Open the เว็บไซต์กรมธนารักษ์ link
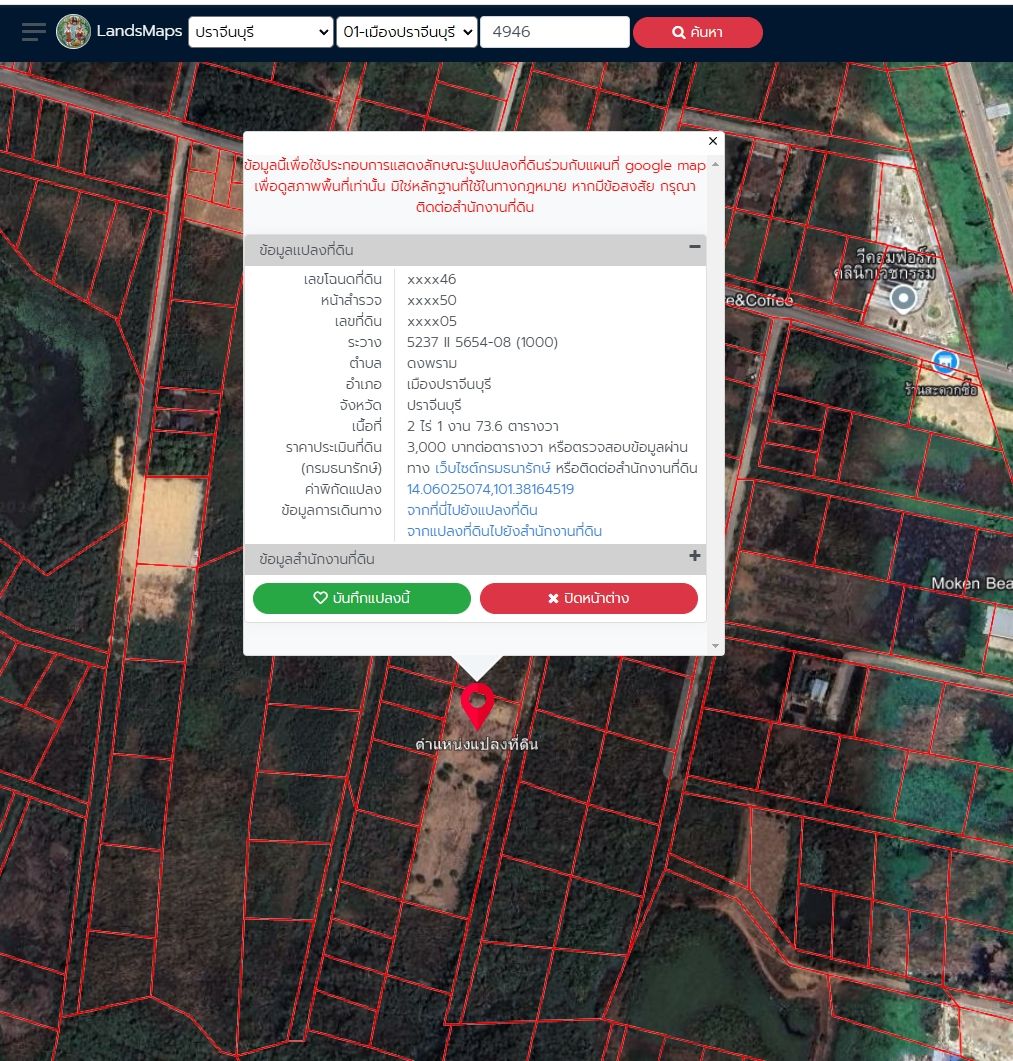The image size is (1013, 1061). [493, 468]
